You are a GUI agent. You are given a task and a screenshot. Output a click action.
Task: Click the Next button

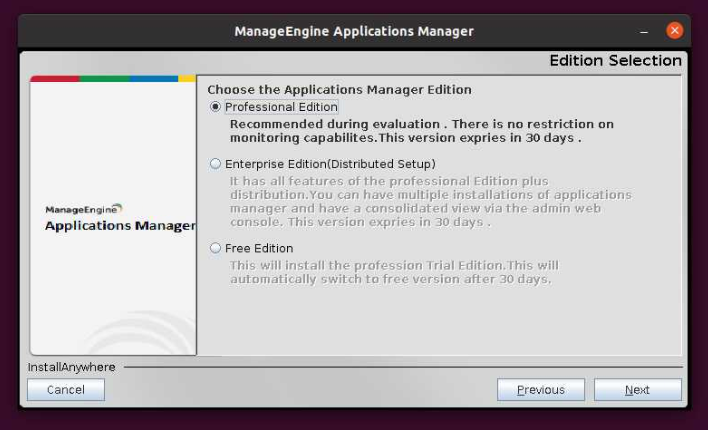pyautogui.click(x=637, y=390)
